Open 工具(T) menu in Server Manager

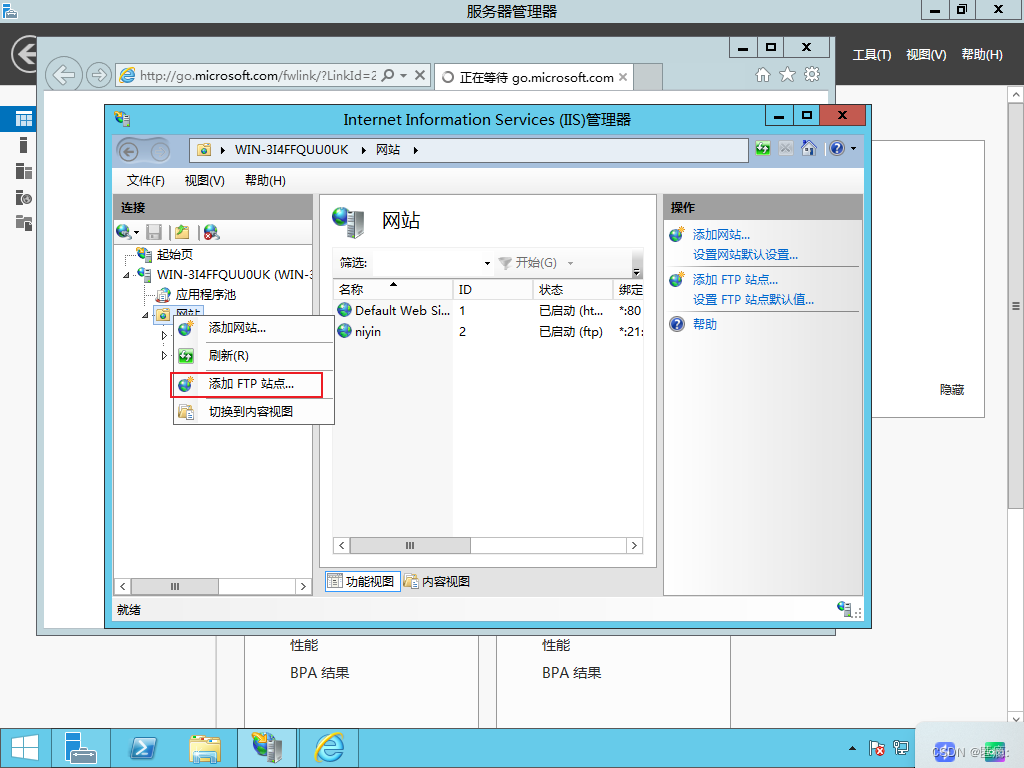click(872, 55)
